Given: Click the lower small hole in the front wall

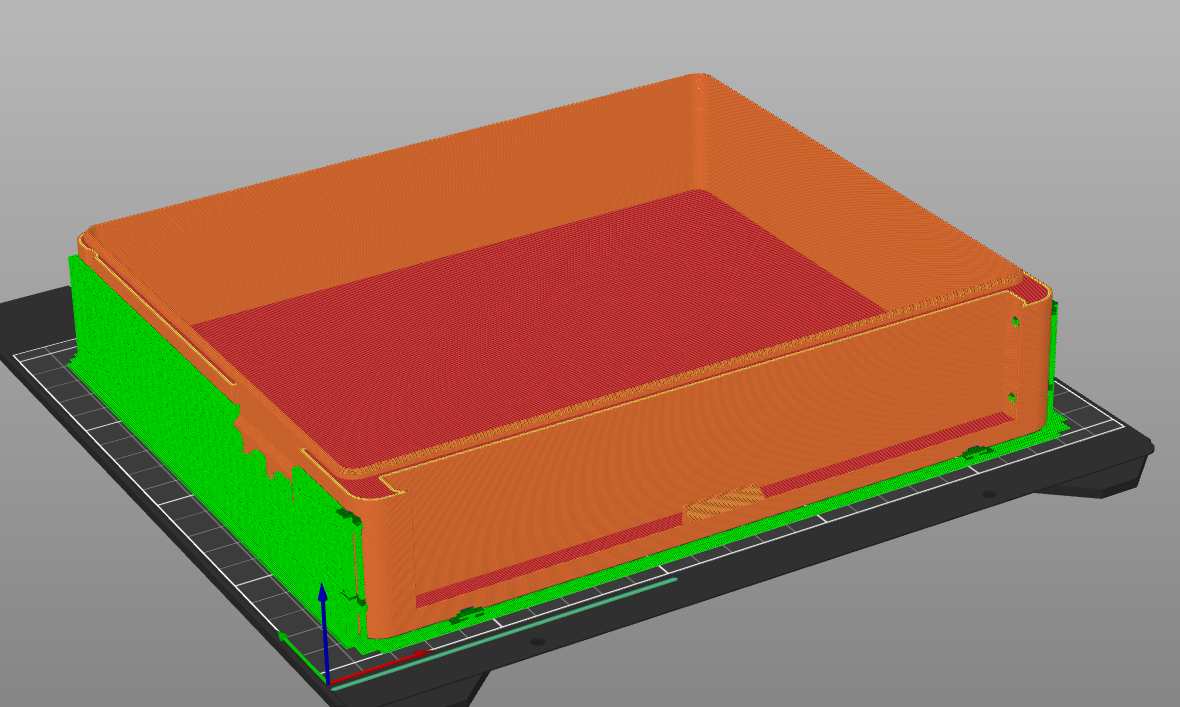Looking at the screenshot, I should tap(1011, 397).
